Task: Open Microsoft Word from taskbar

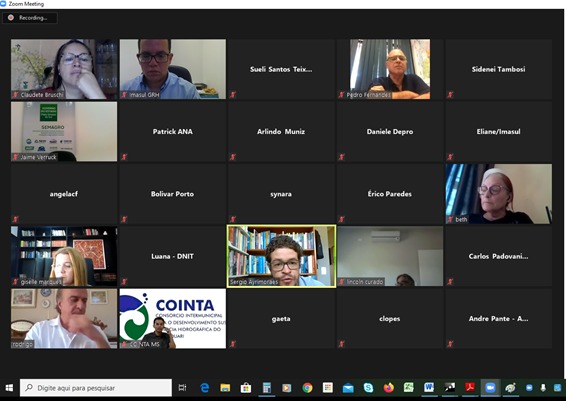Action: point(429,388)
